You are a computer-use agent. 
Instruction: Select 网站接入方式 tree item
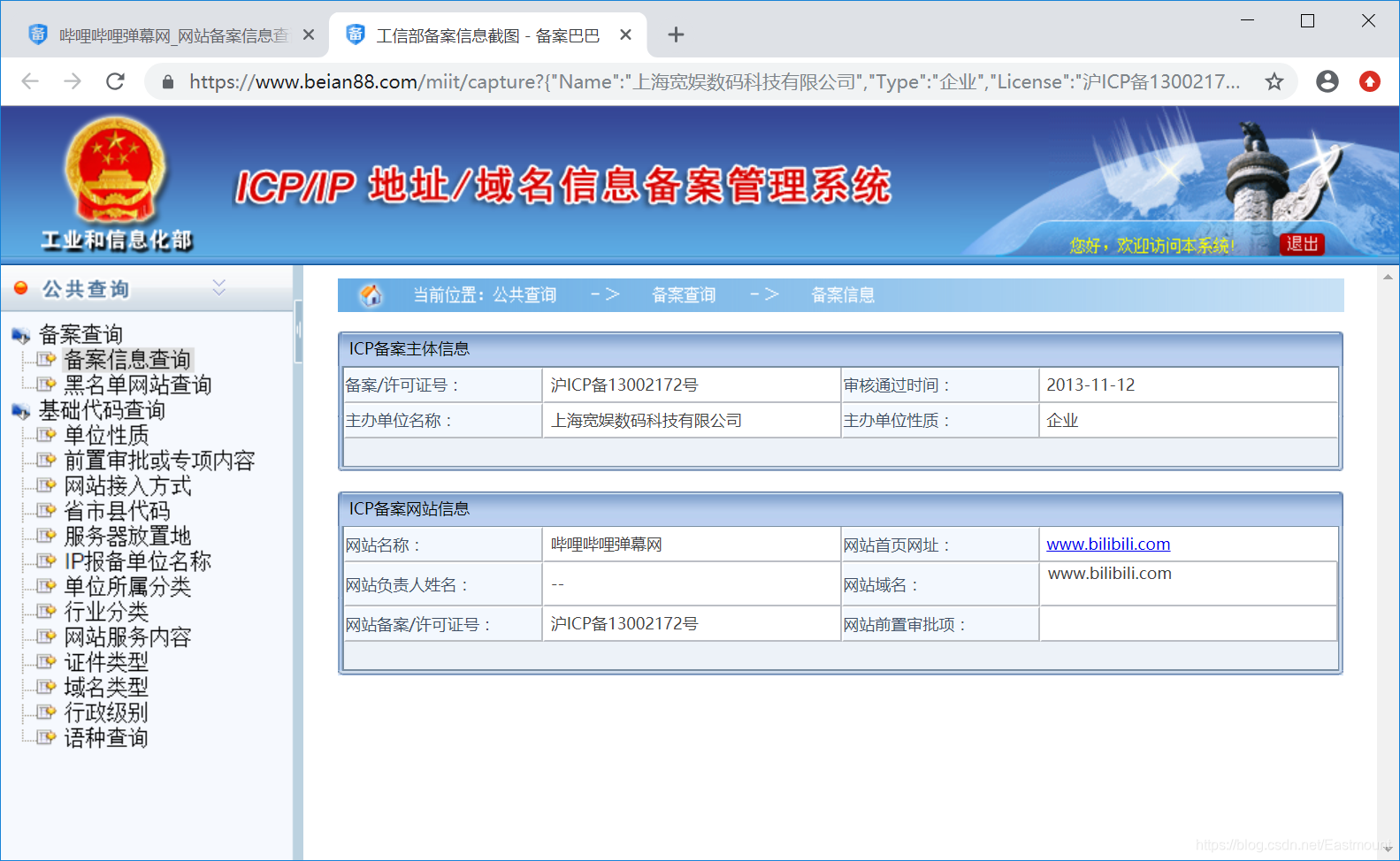tap(127, 485)
